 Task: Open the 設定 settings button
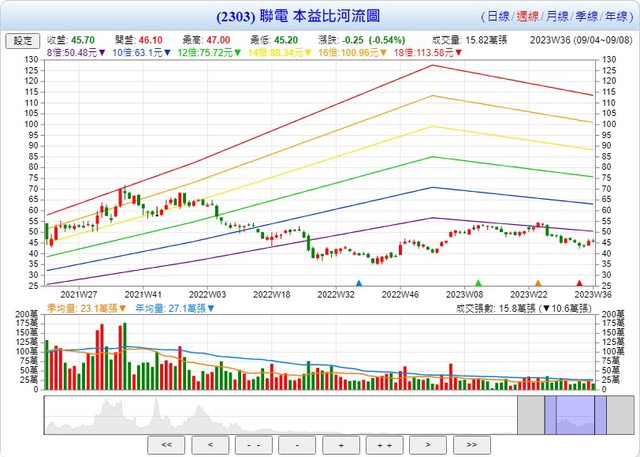pos(21,40)
